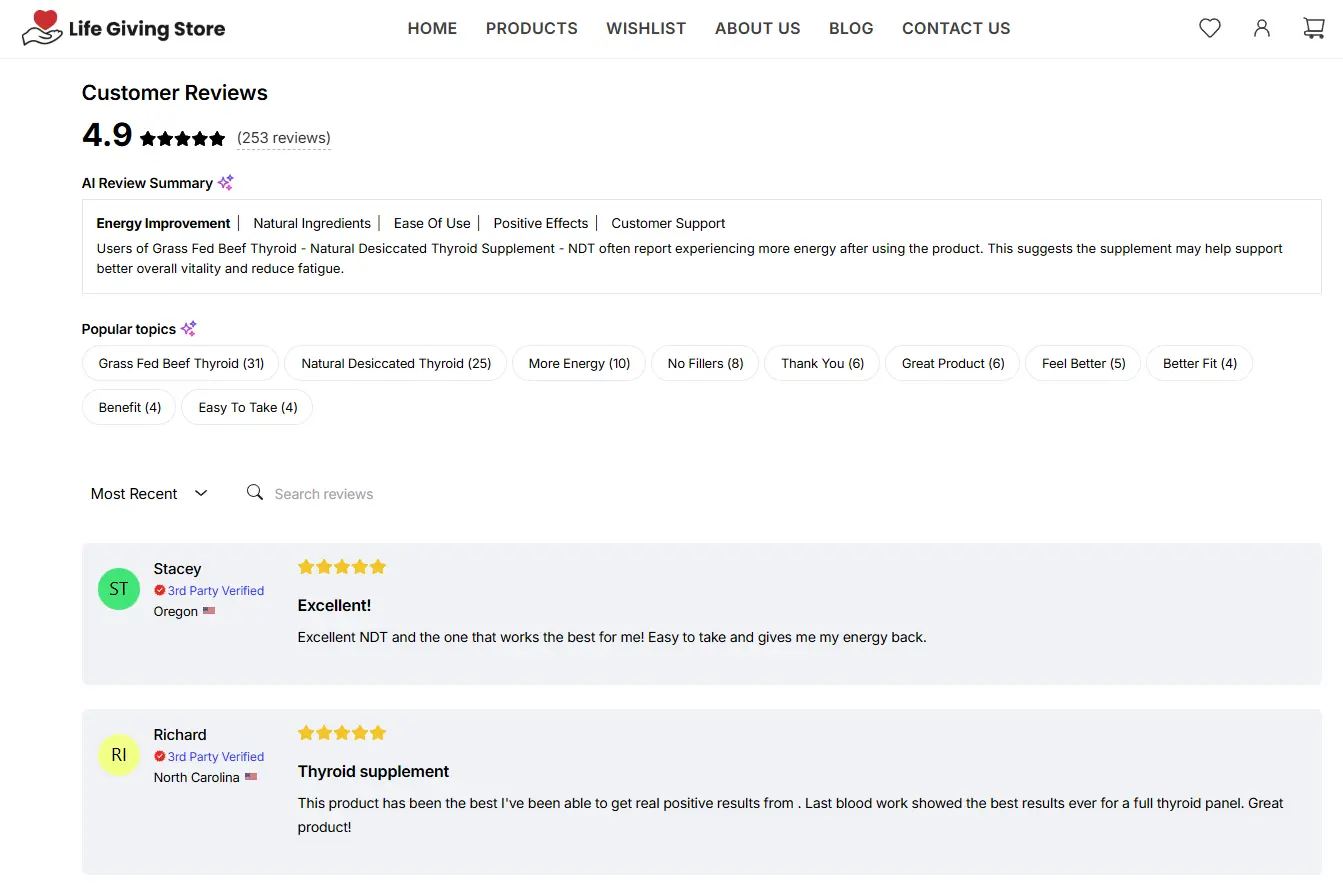Screen dimensions: 1343x890
Task: Filter by More Energy topic
Action: point(579,363)
